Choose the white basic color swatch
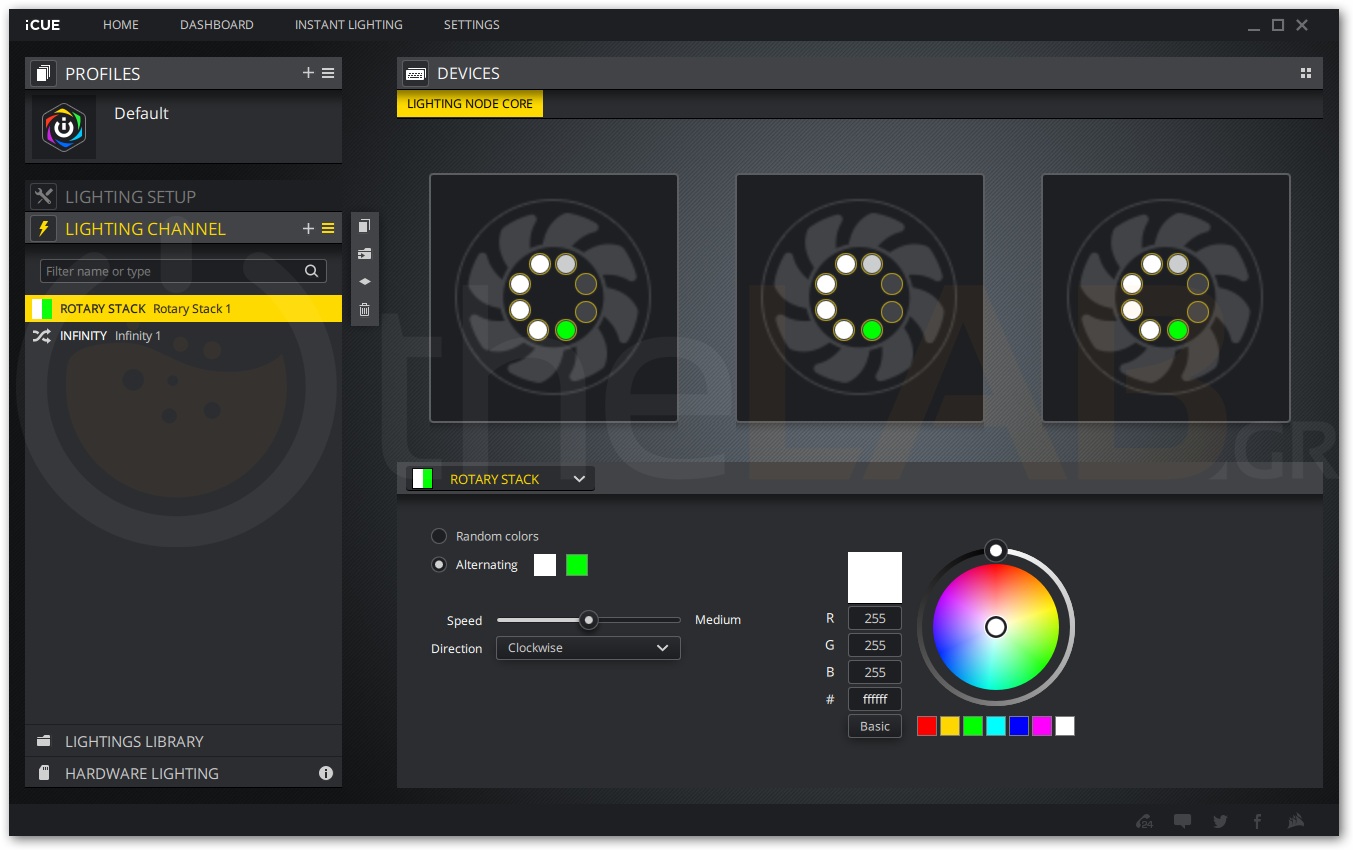1353x850 pixels. (1065, 726)
